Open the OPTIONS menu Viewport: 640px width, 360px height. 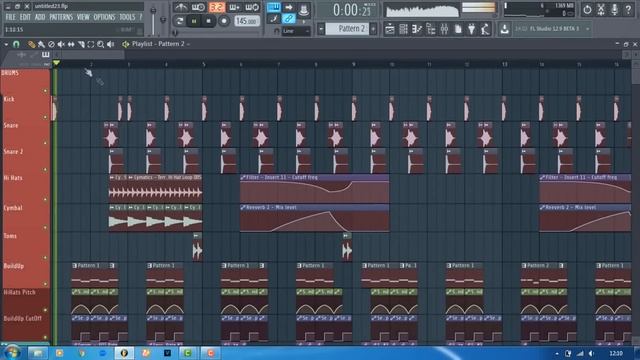[x=104, y=17]
